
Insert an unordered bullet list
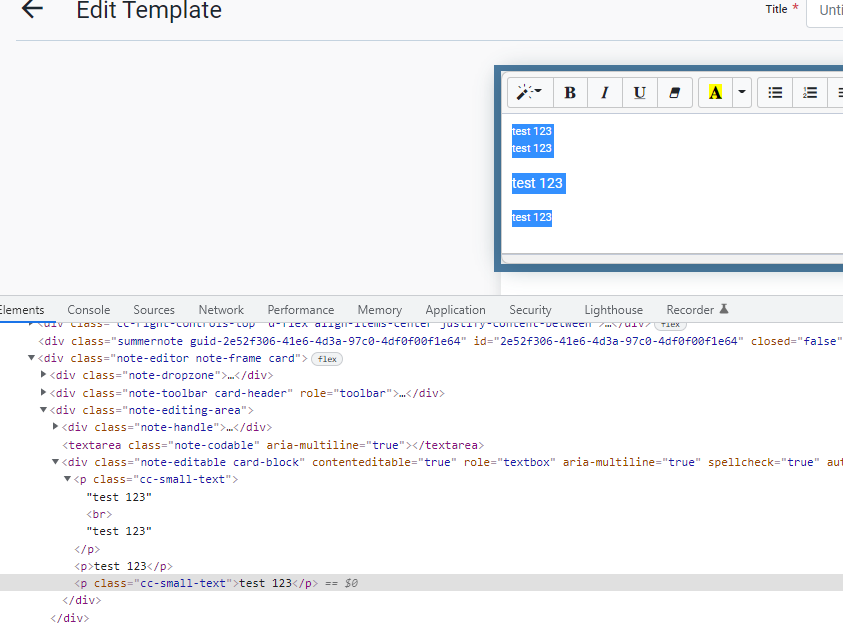coord(775,92)
